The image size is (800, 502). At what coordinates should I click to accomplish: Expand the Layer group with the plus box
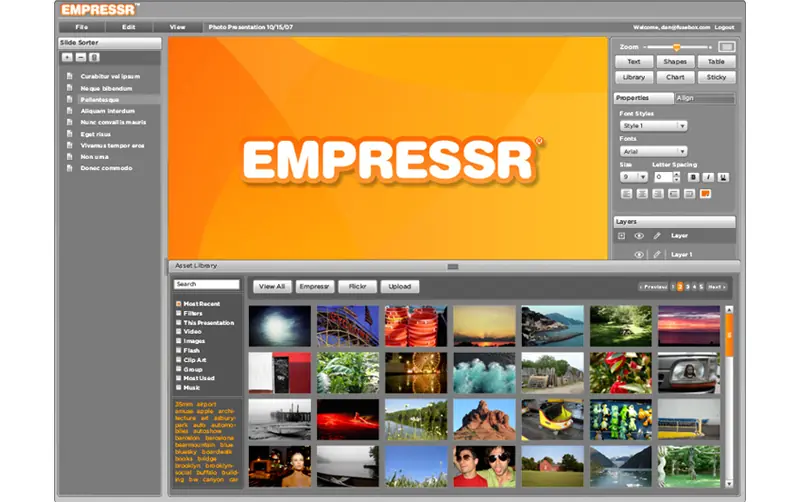click(x=621, y=236)
